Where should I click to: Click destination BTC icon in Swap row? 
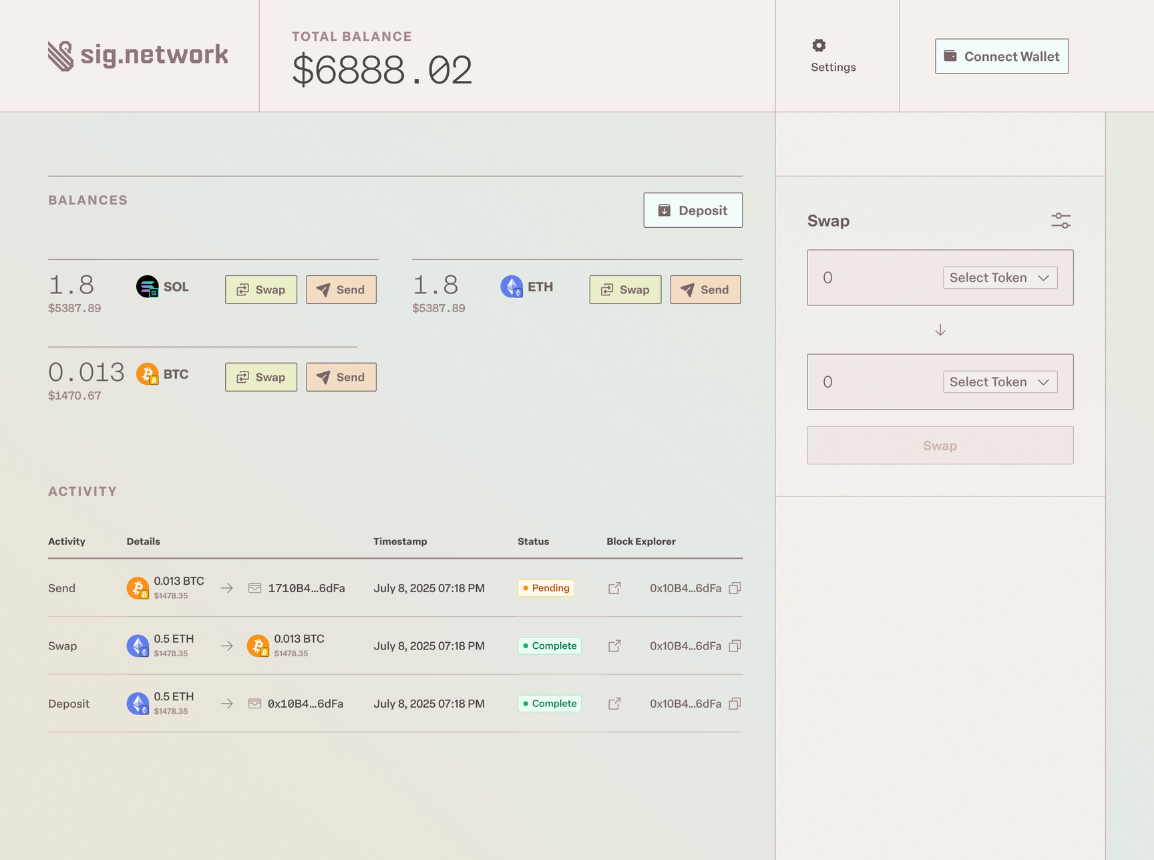point(258,646)
